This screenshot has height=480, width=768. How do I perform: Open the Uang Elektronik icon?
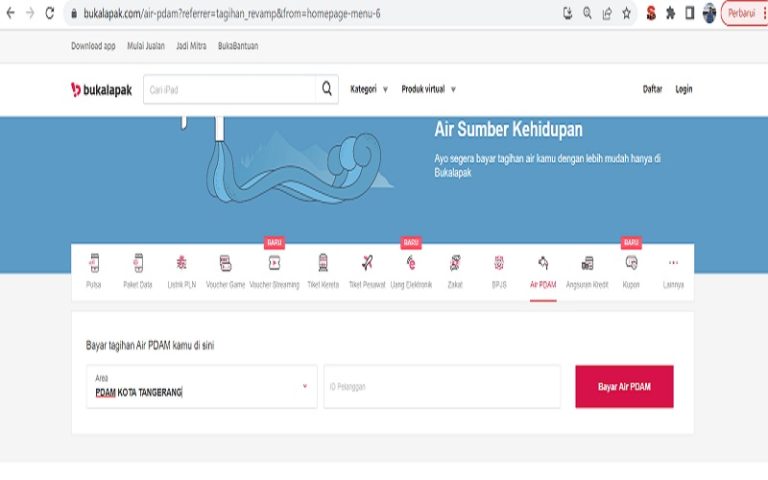pos(411,263)
